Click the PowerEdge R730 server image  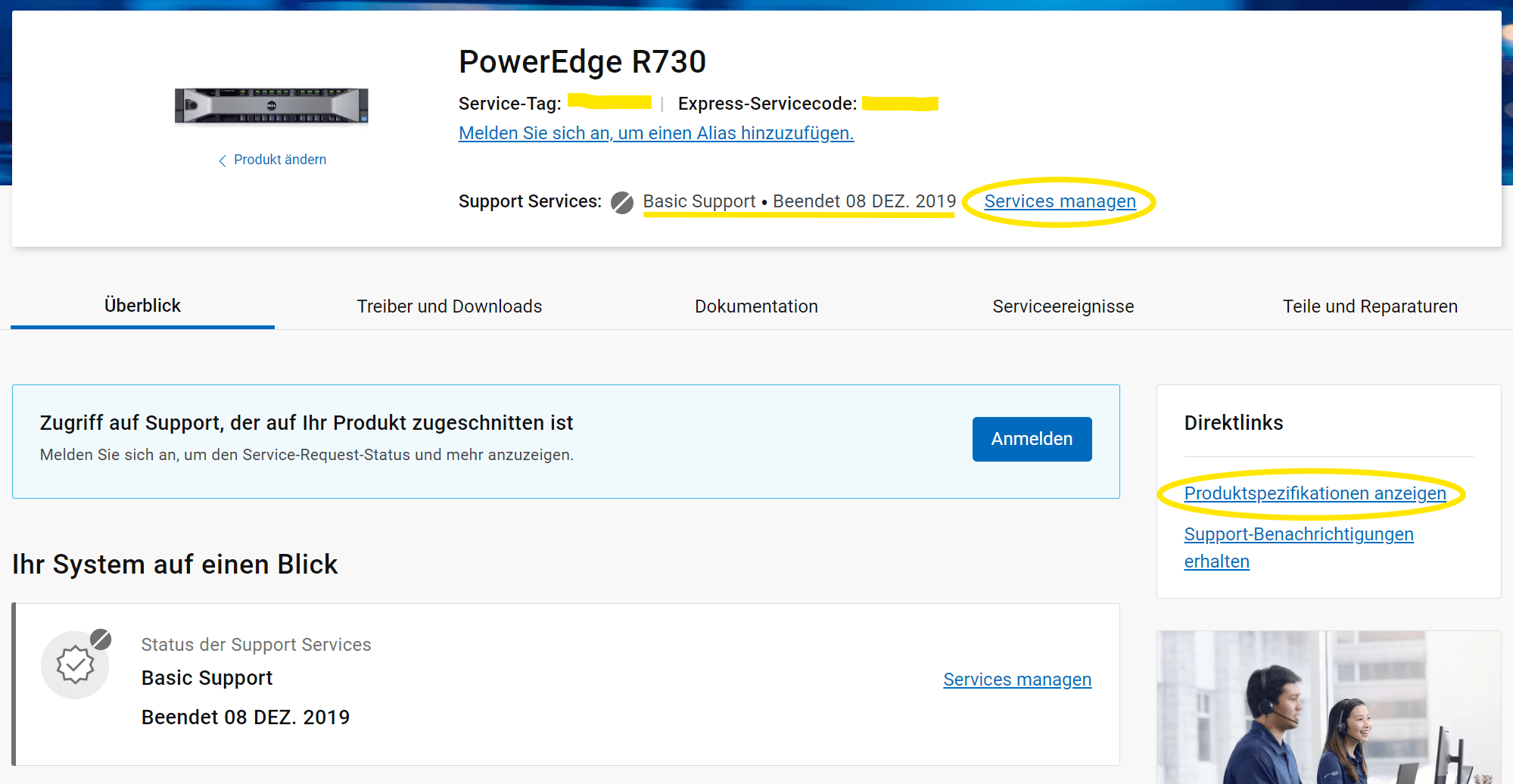point(271,105)
